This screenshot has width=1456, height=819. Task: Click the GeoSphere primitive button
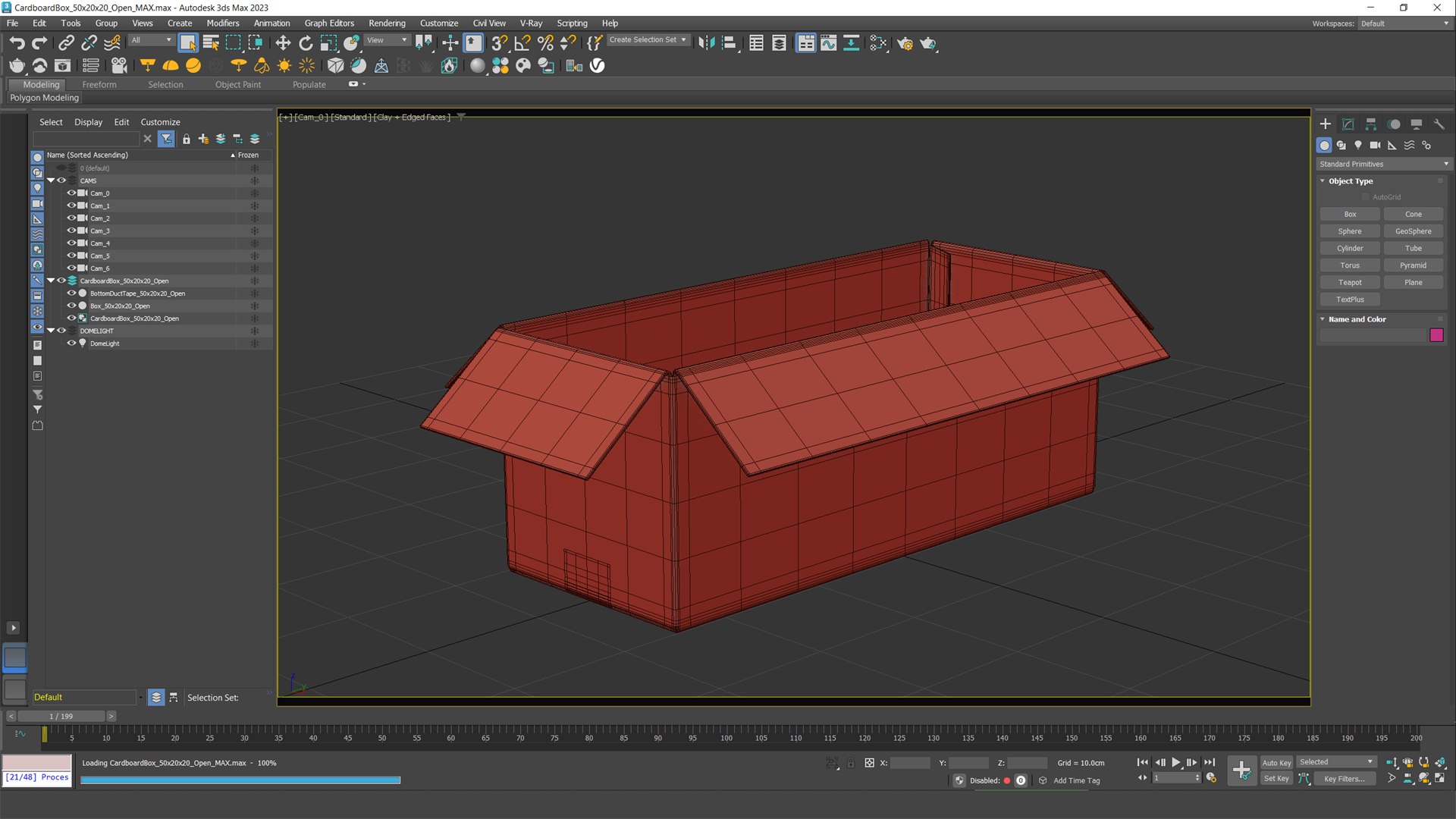click(x=1414, y=231)
